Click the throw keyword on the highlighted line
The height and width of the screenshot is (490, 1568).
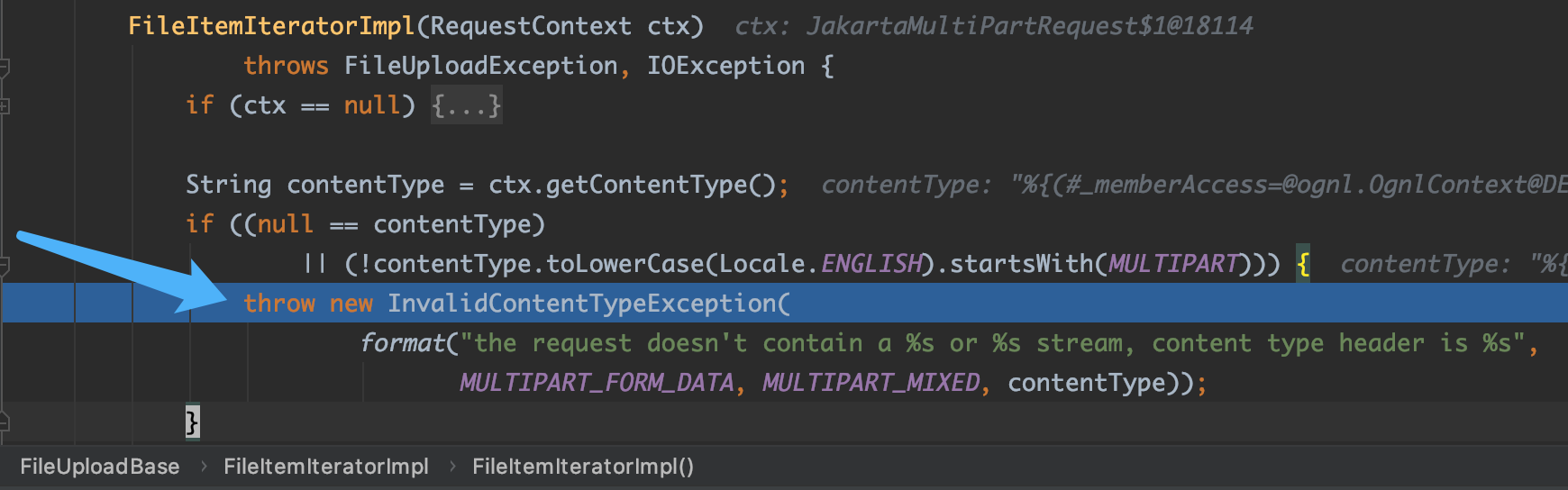(279, 304)
